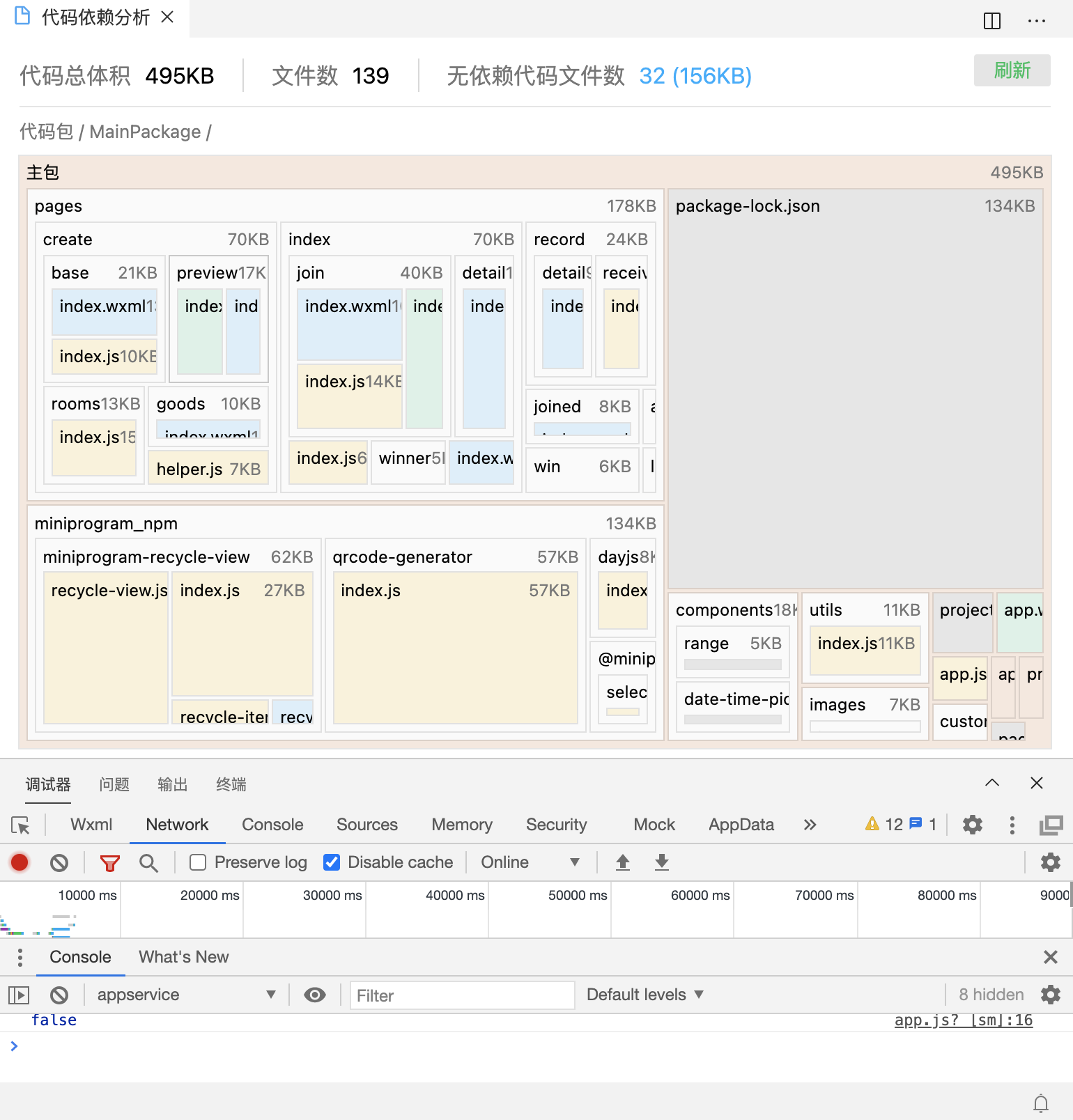Close the 代码依赖分析 tab
1073x1120 pixels.
pyautogui.click(x=167, y=17)
